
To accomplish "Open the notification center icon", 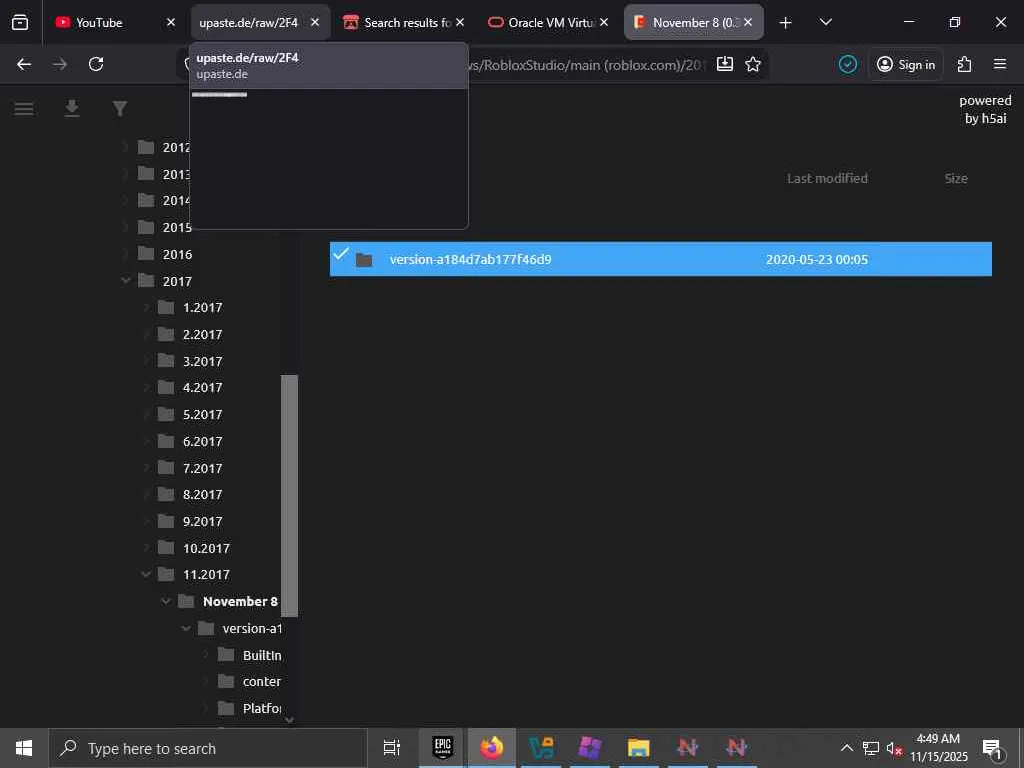I will coord(992,748).
